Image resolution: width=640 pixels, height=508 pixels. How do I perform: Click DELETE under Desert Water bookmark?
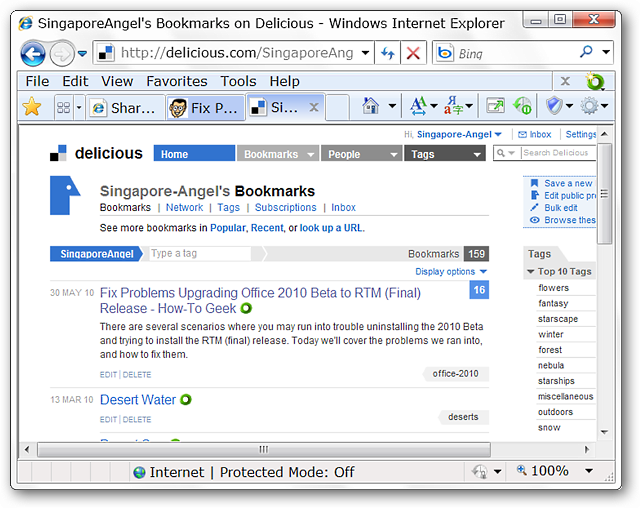(137, 419)
